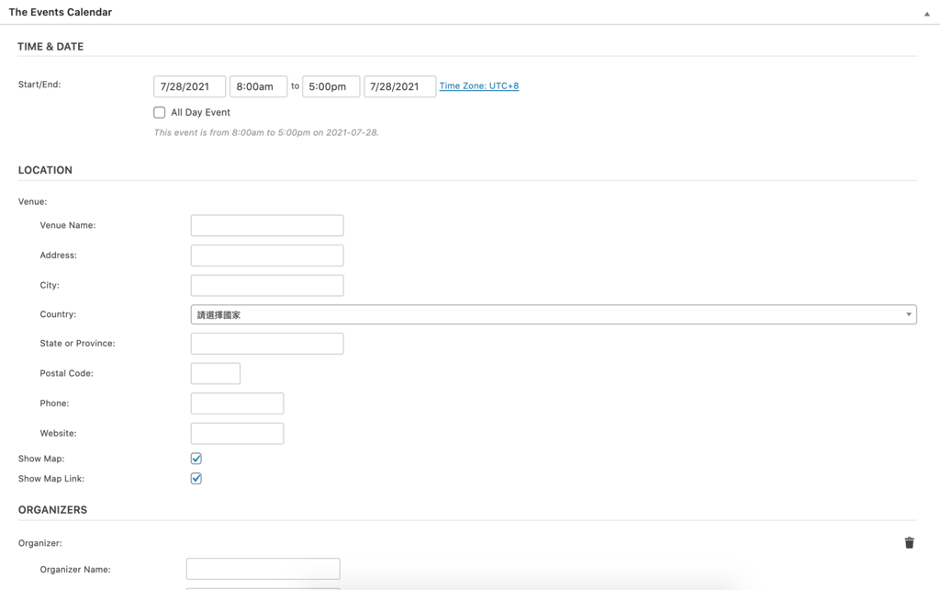Click into the Address field
This screenshot has width=941, height=591.
267,256
